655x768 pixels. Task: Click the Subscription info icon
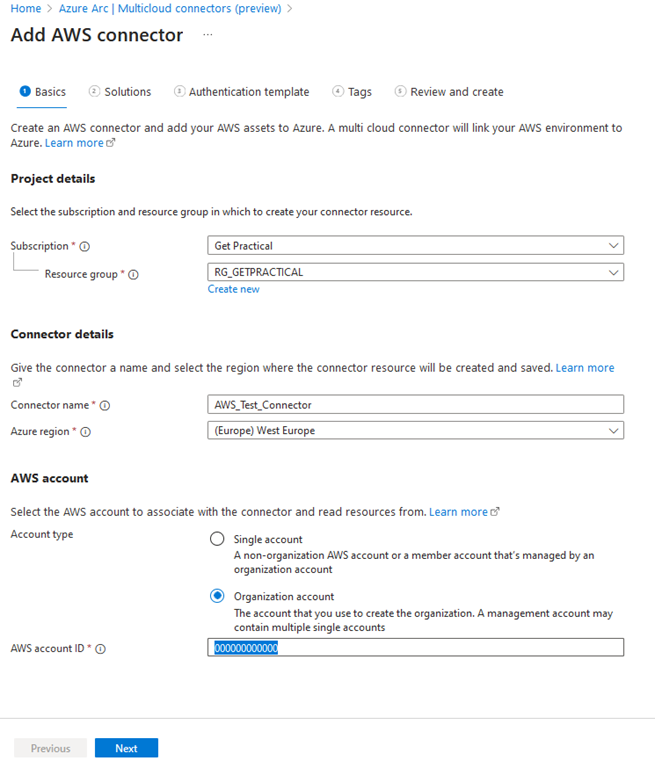pos(84,246)
